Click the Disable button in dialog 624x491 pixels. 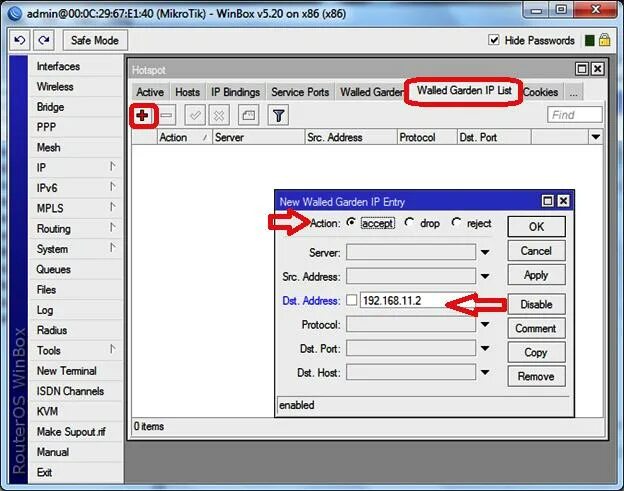pyautogui.click(x=536, y=304)
